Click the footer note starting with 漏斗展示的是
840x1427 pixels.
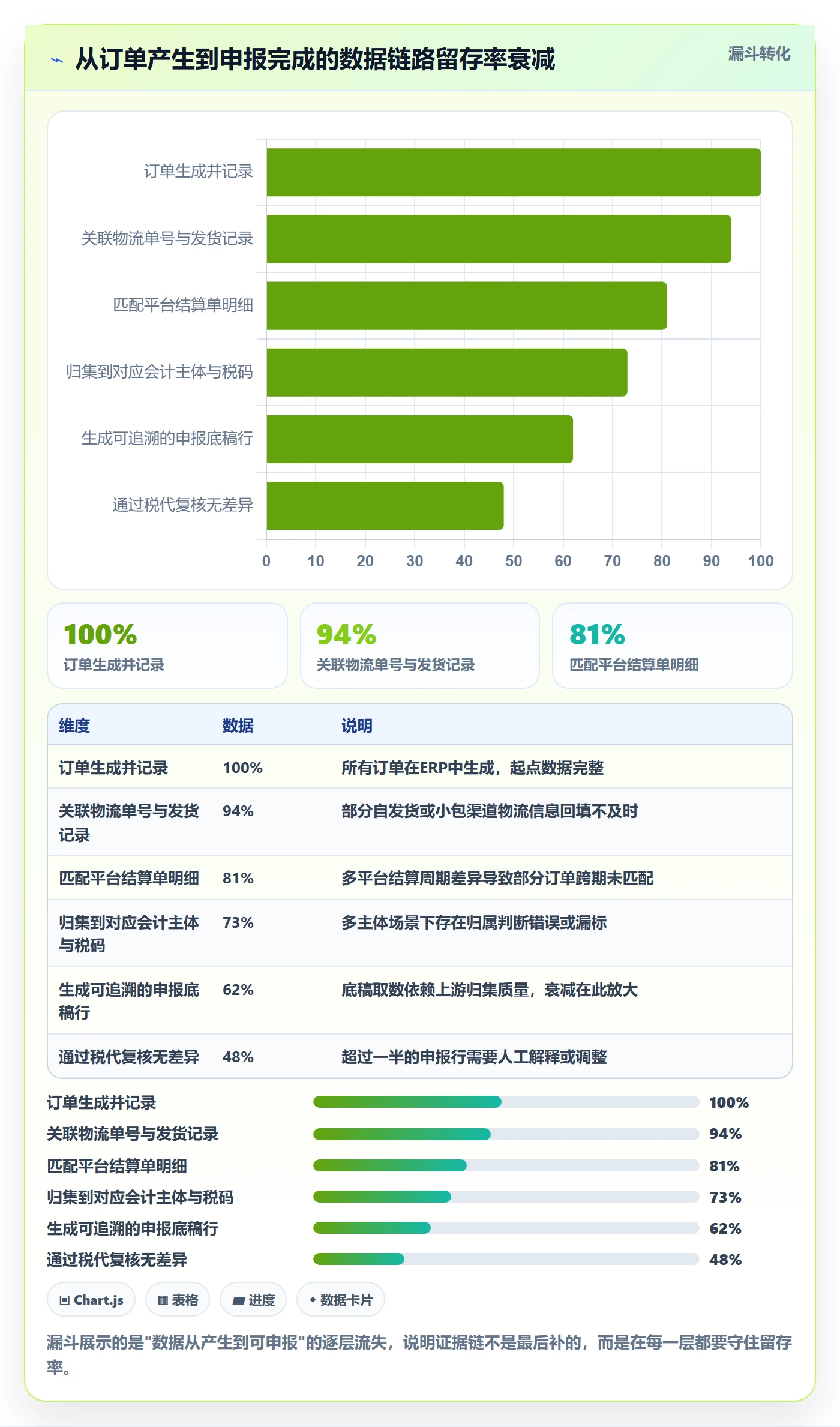point(419,1354)
